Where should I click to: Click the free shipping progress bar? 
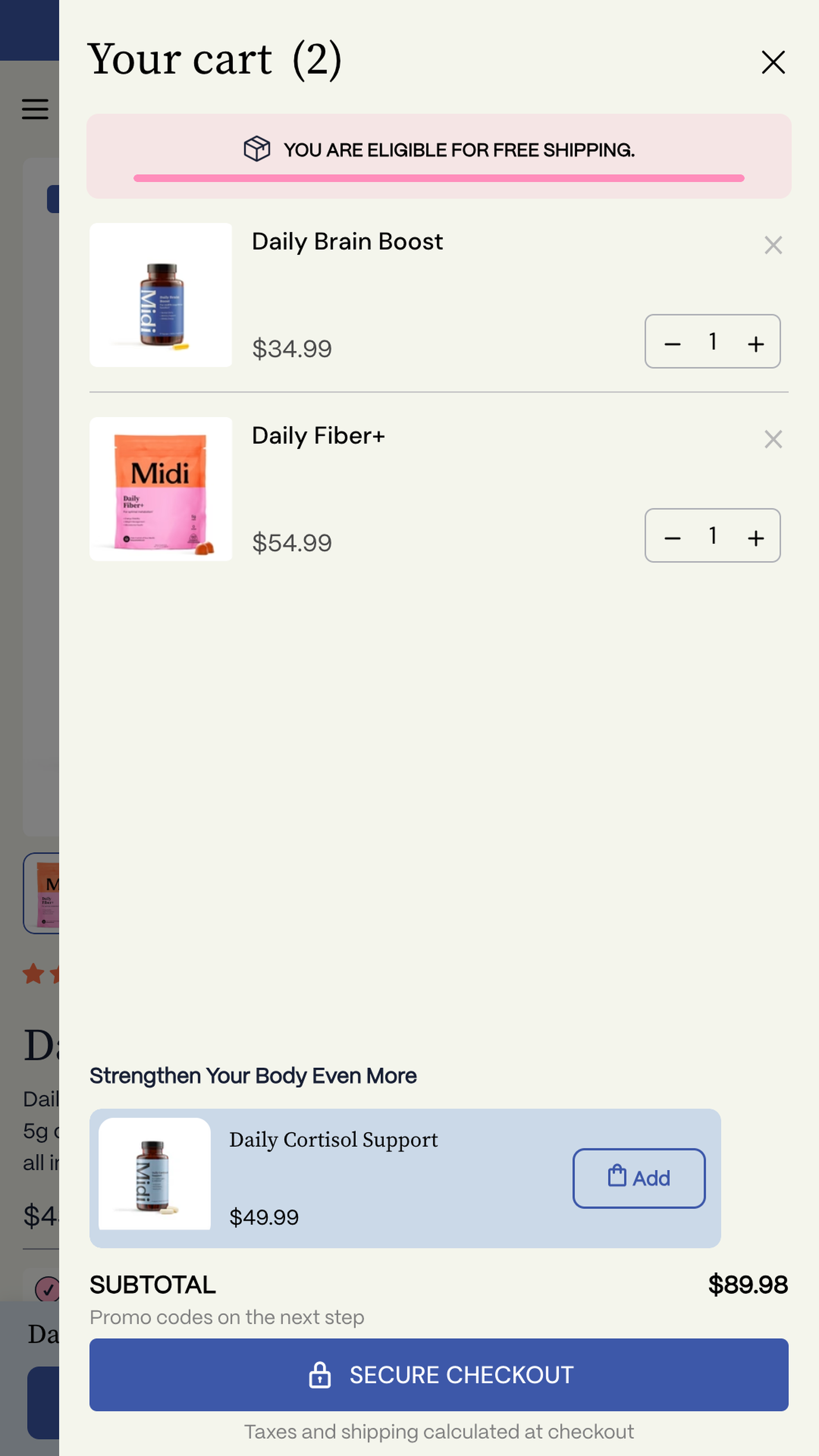(439, 178)
